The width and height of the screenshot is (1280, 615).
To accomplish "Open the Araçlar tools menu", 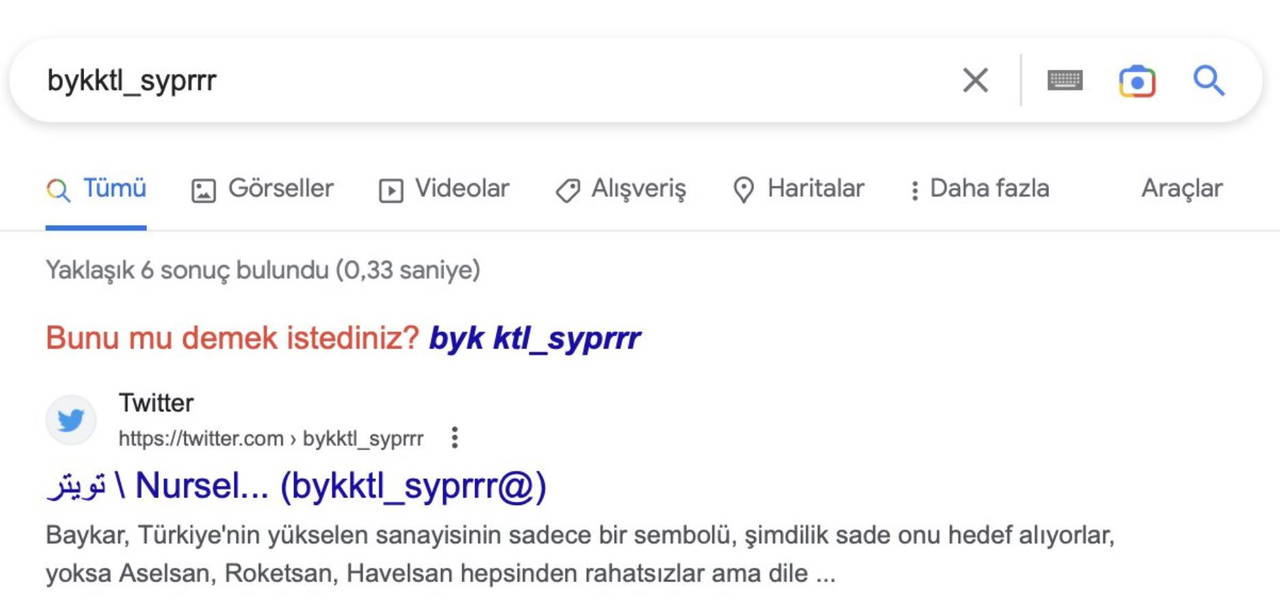I will click(x=1182, y=189).
